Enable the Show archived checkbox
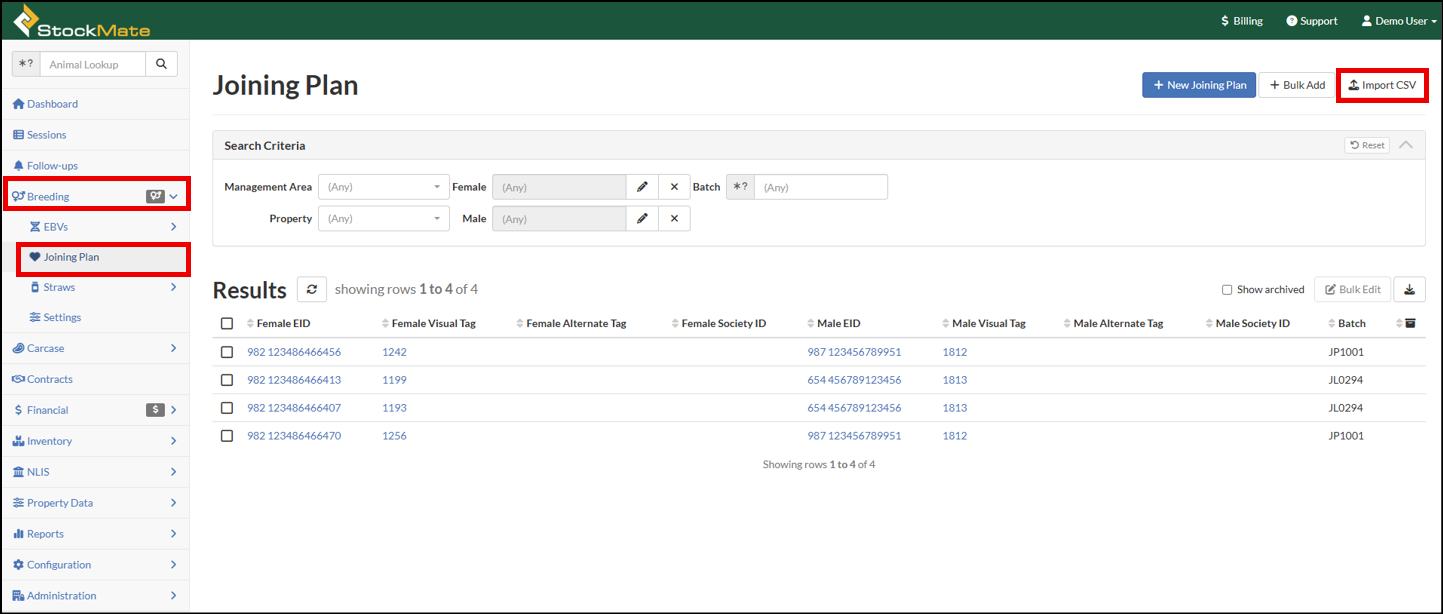1443x614 pixels. pyautogui.click(x=1227, y=290)
